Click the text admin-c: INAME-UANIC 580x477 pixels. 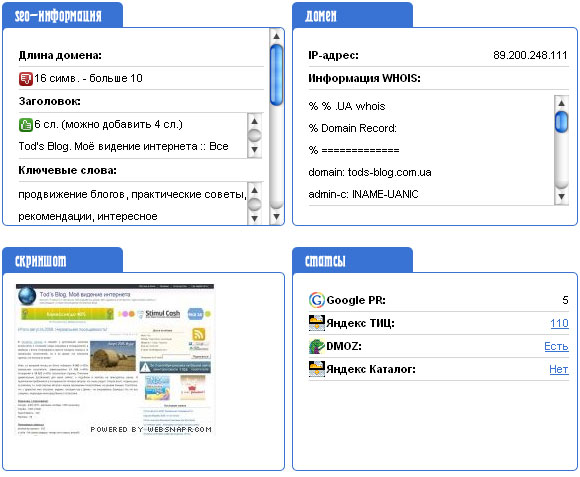coord(363,194)
